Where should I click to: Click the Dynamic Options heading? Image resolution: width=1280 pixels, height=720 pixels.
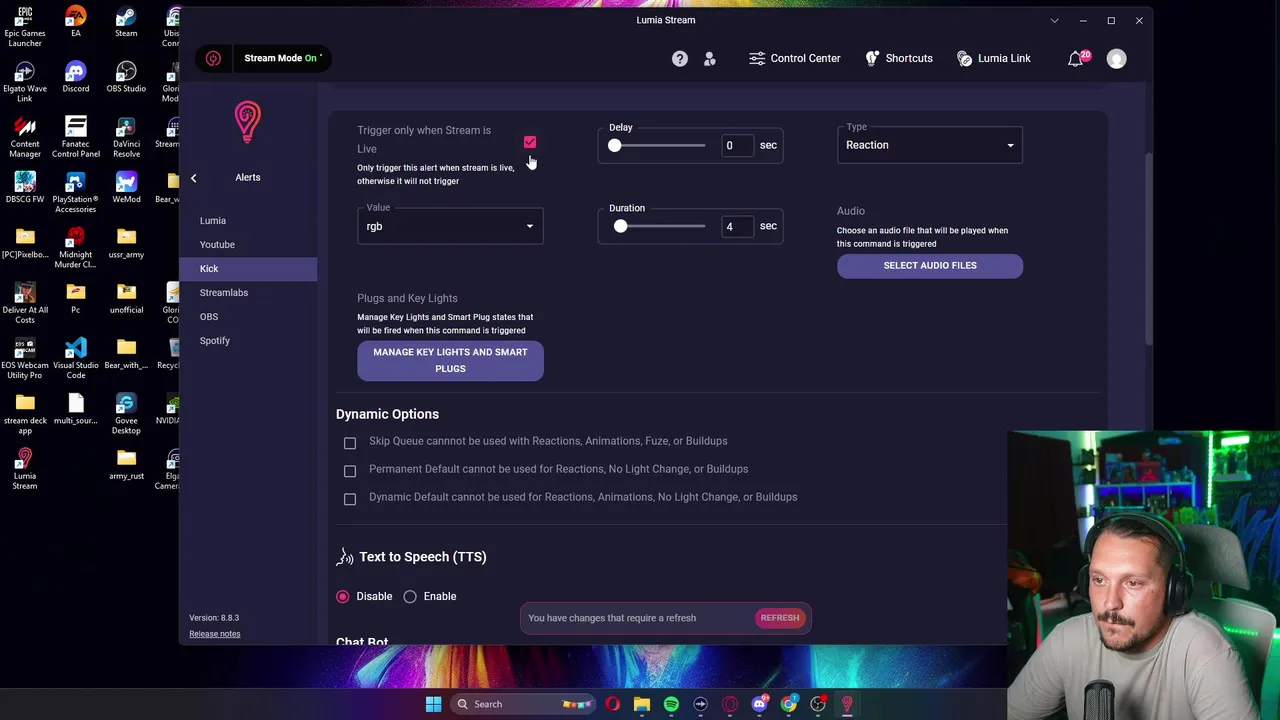click(387, 414)
